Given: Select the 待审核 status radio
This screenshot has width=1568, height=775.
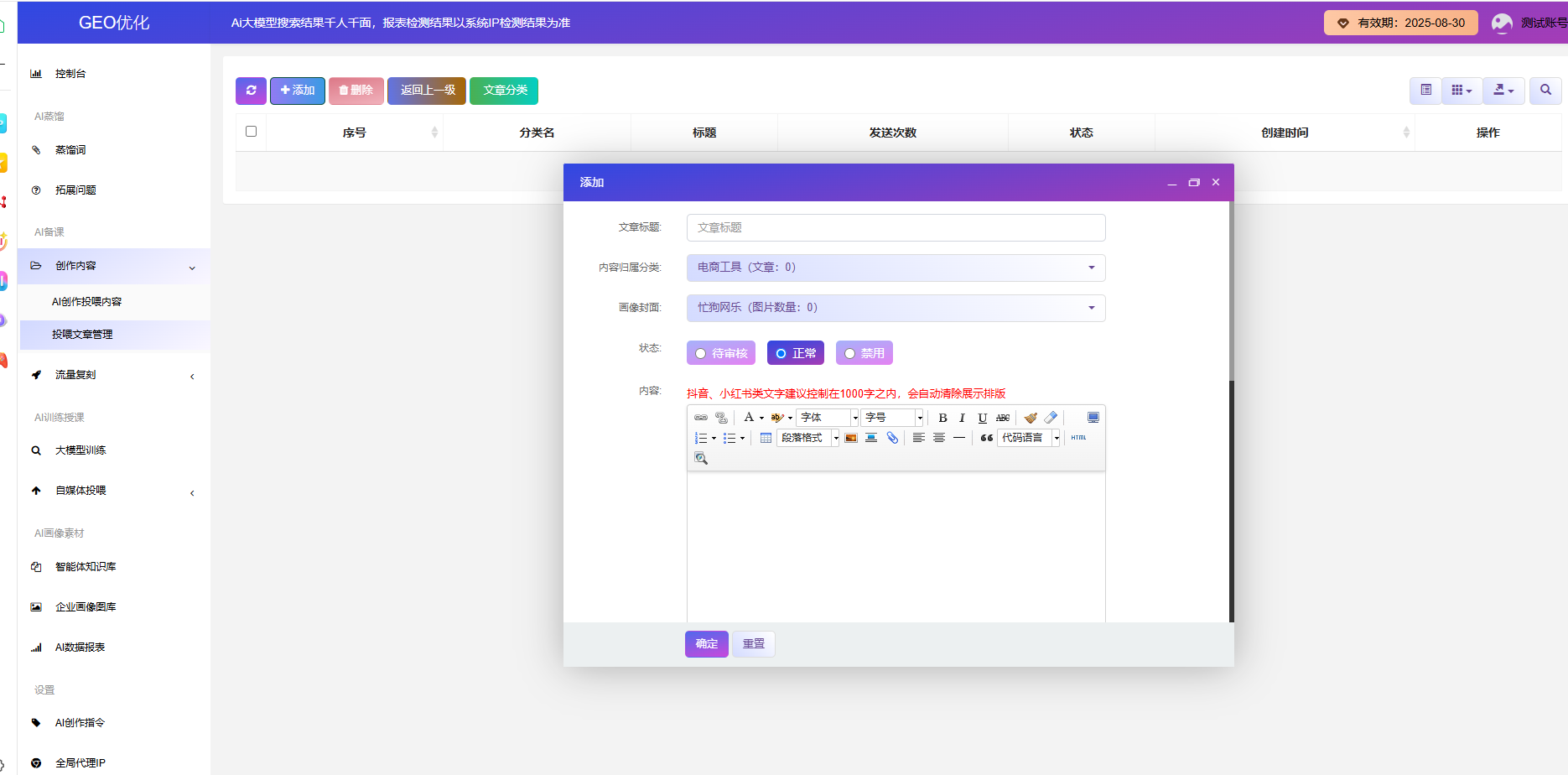Looking at the screenshot, I should [x=721, y=353].
